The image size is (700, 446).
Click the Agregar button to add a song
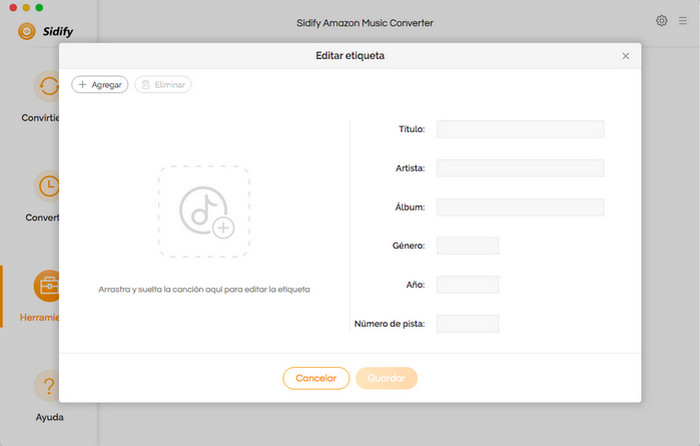click(x=100, y=84)
